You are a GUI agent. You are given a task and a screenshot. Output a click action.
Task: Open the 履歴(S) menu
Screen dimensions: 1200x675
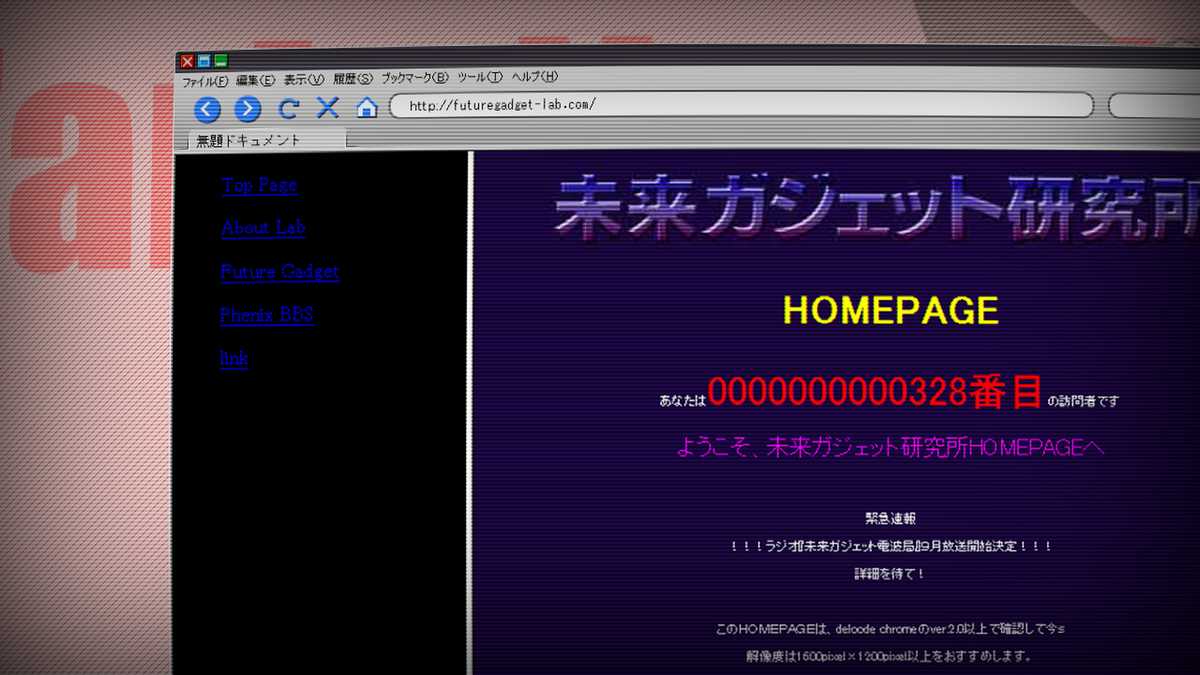[353, 78]
